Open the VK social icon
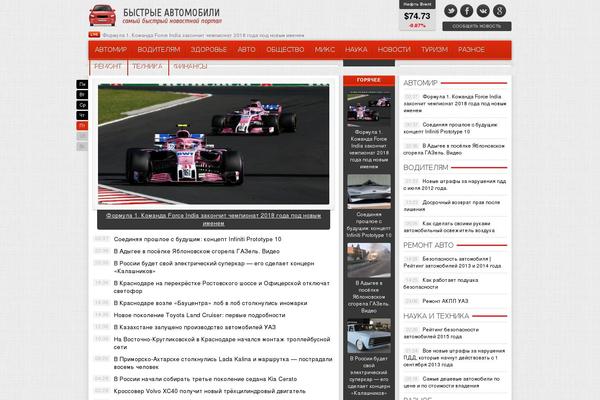This screenshot has width=600, height=400. 483,11
